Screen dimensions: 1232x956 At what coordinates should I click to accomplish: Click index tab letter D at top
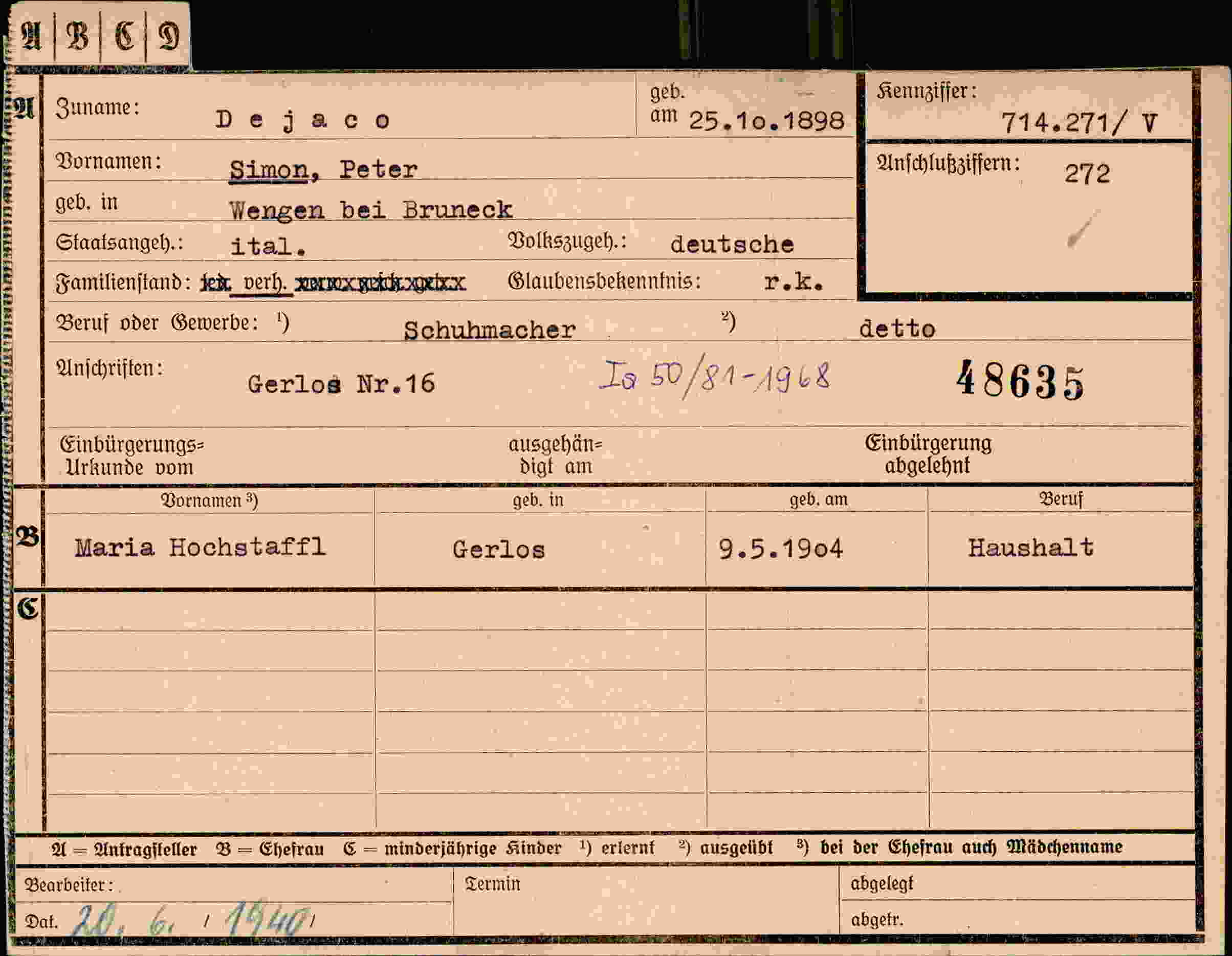point(169,37)
